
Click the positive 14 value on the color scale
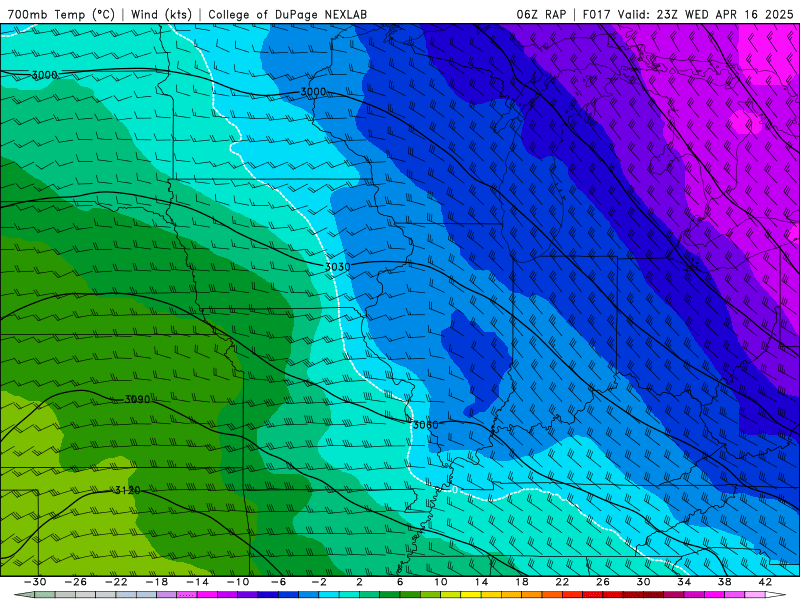pyautogui.click(x=481, y=582)
